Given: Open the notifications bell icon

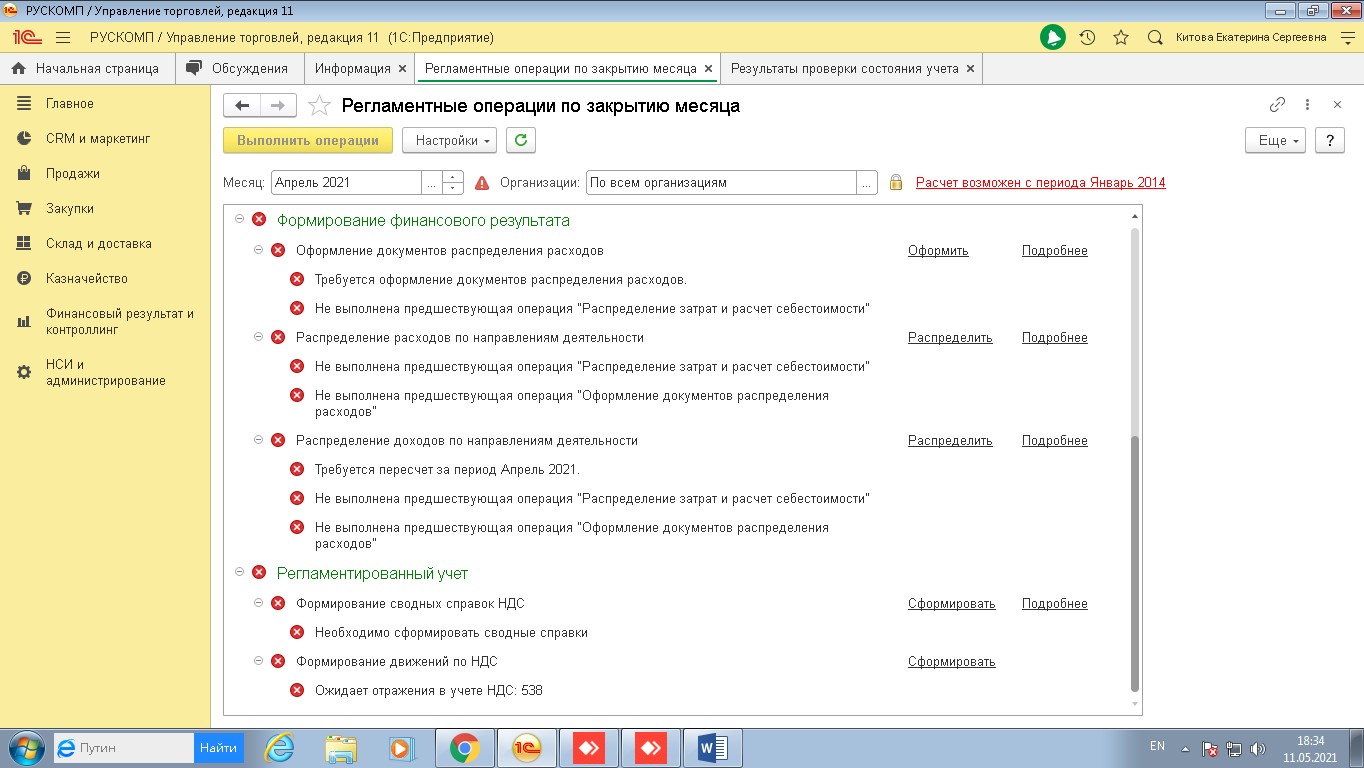Looking at the screenshot, I should pos(1052,38).
